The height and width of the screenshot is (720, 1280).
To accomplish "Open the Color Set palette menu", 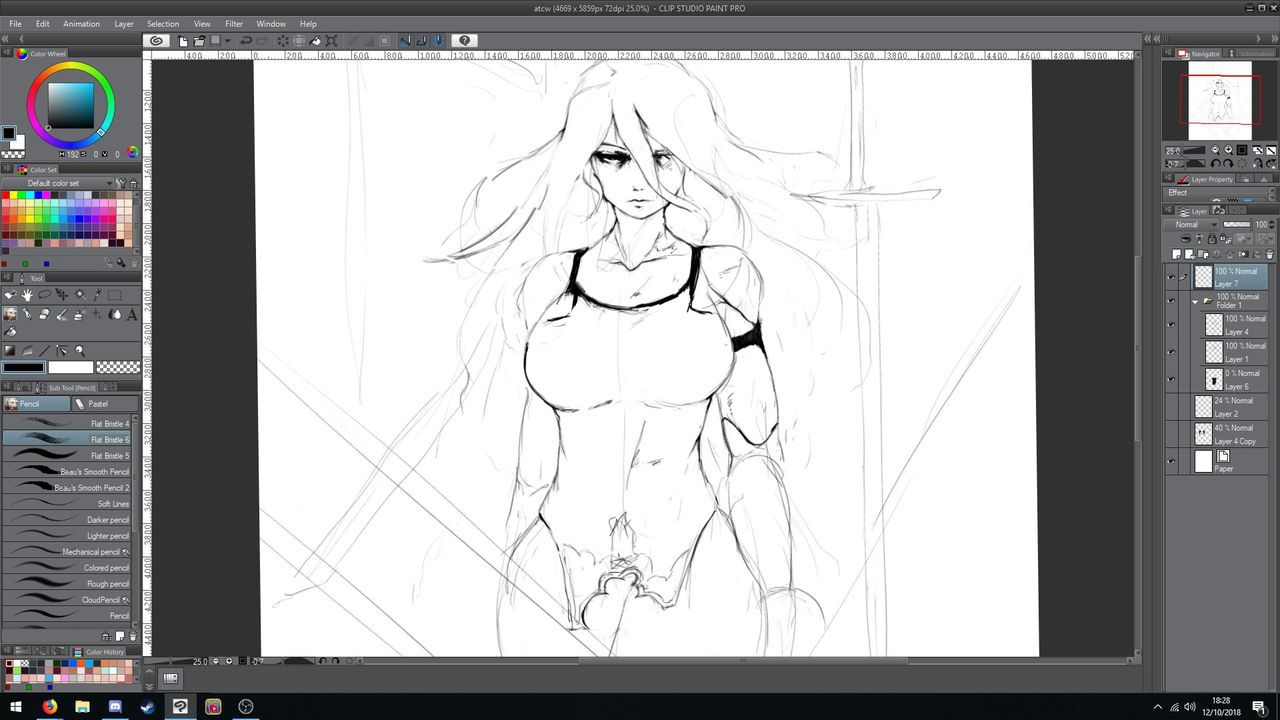I will pyautogui.click(x=7, y=169).
